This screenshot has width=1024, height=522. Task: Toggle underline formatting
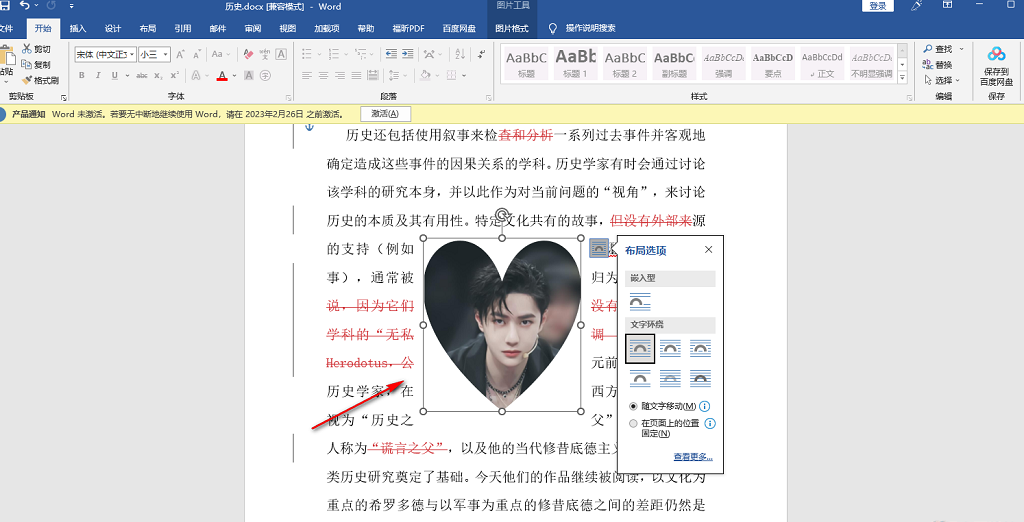114,75
